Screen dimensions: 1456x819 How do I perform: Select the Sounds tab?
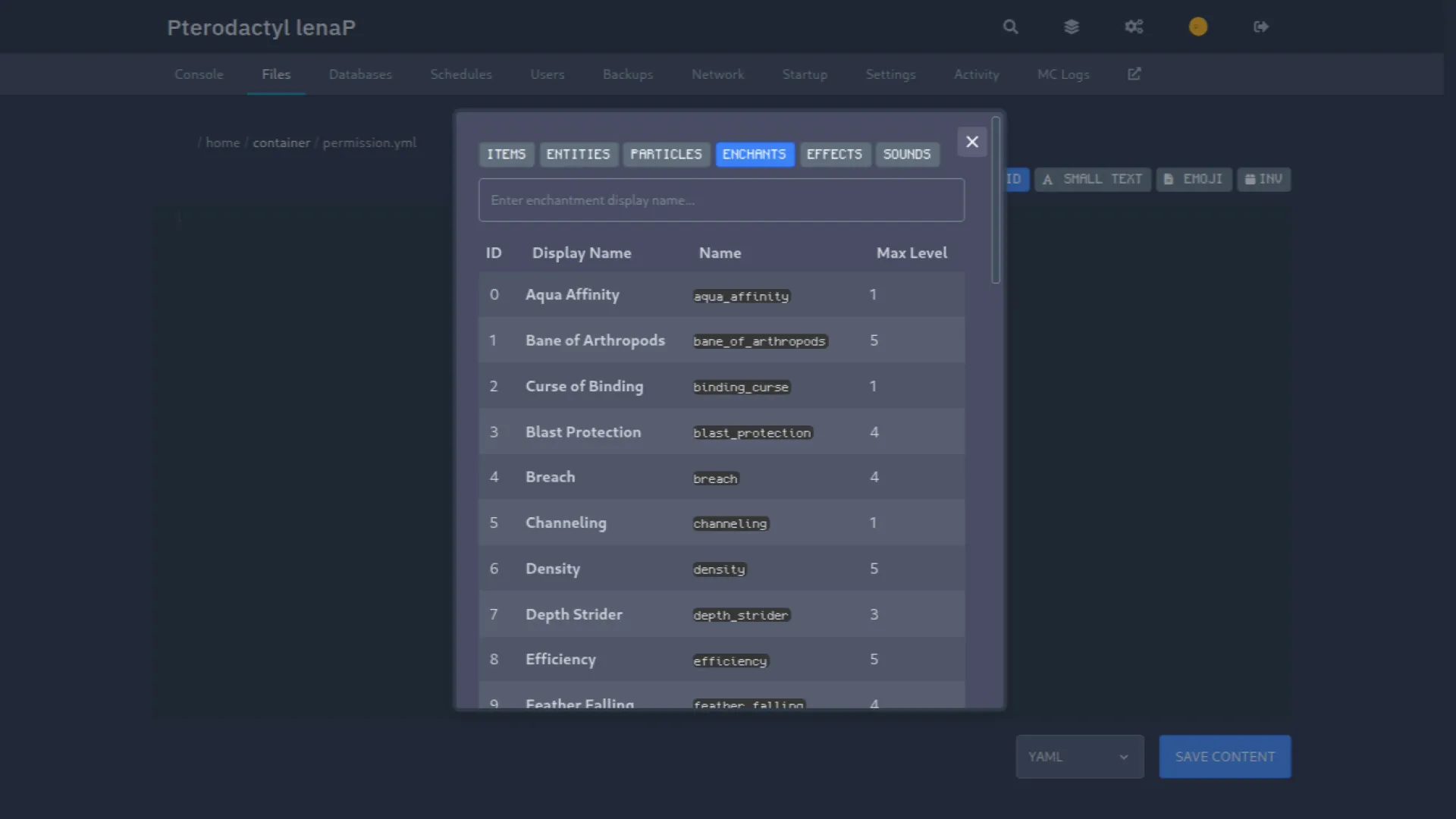907,155
